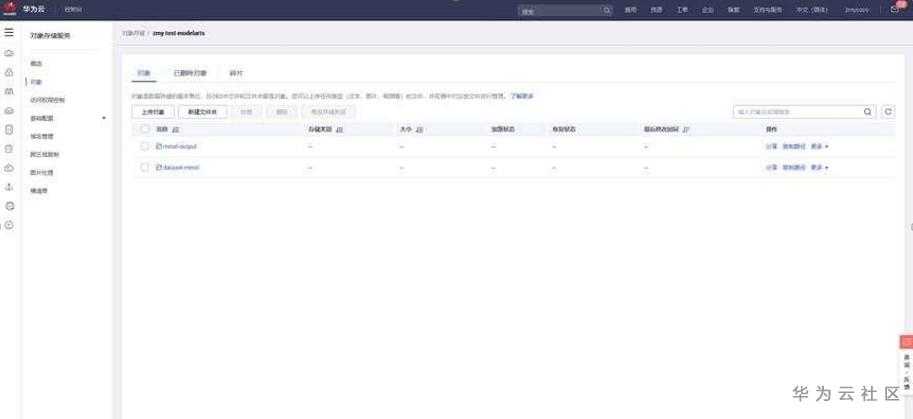Click 对象存储 breadcrumb link
Image resolution: width=913 pixels, height=419 pixels.
pos(133,34)
